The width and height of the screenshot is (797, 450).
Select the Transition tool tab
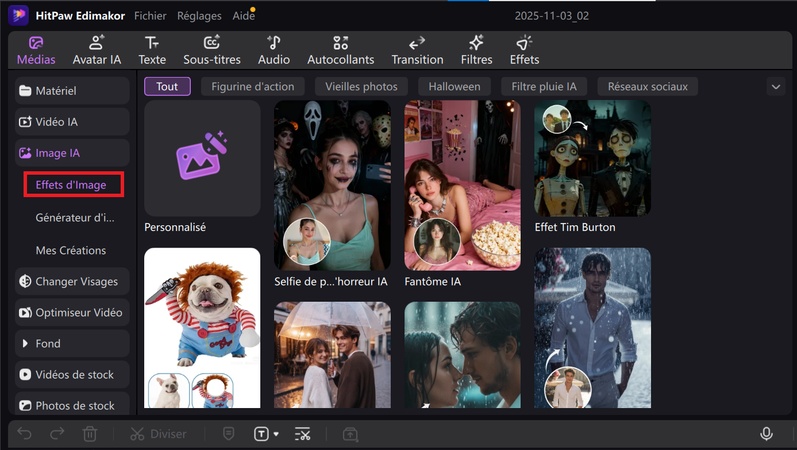coord(417,50)
